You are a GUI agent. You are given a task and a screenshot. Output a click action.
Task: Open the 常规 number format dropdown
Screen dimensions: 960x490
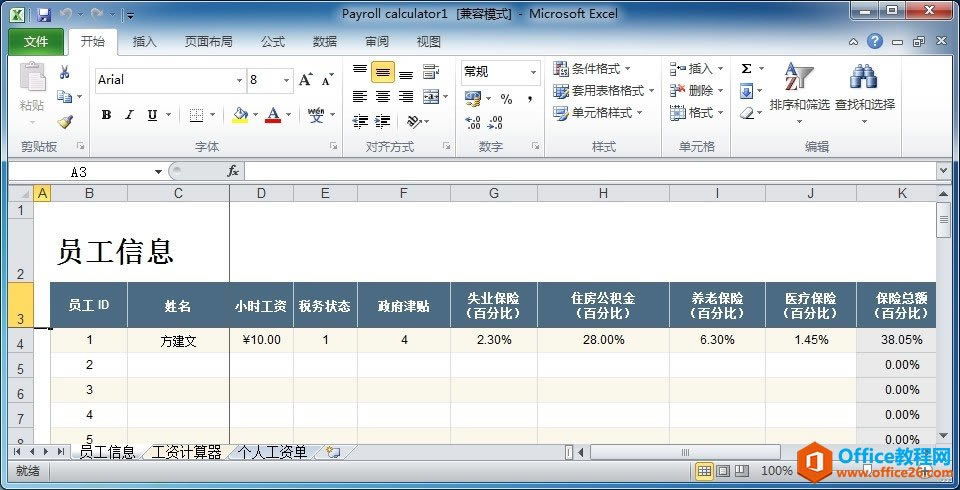pyautogui.click(x=533, y=72)
